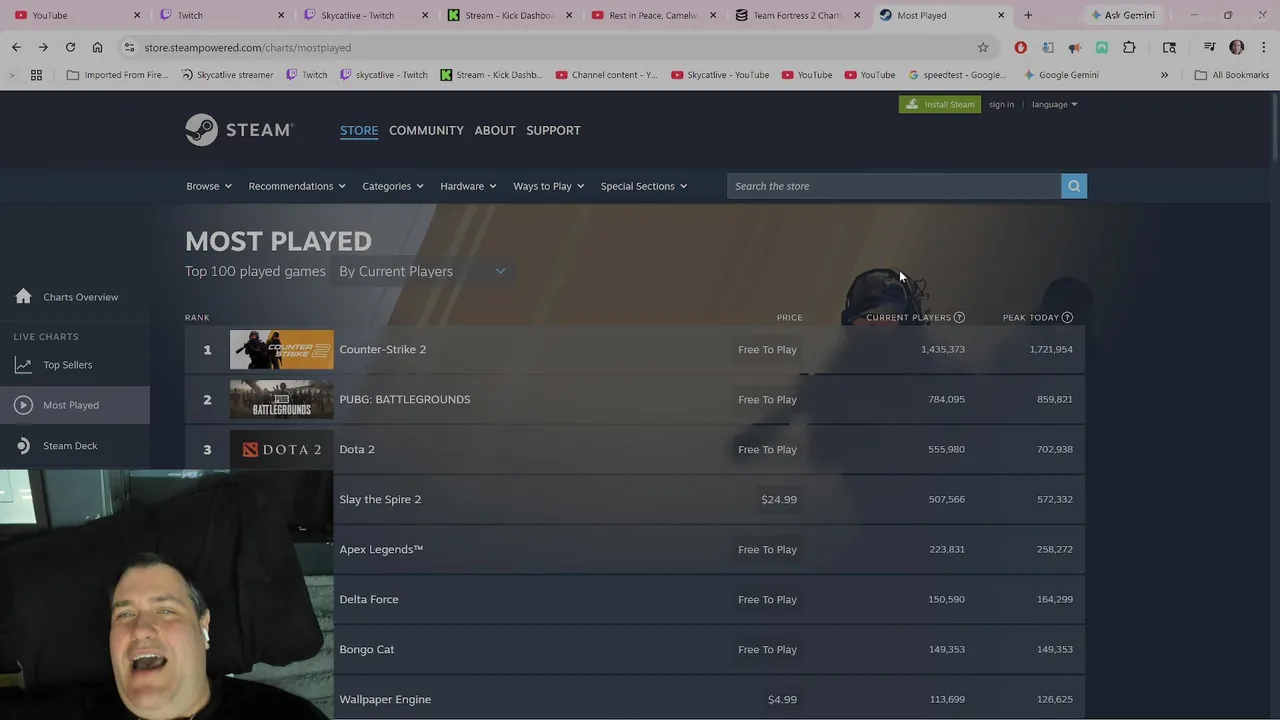Open the PUBG: BATTLEGROUNDS row

(635, 399)
